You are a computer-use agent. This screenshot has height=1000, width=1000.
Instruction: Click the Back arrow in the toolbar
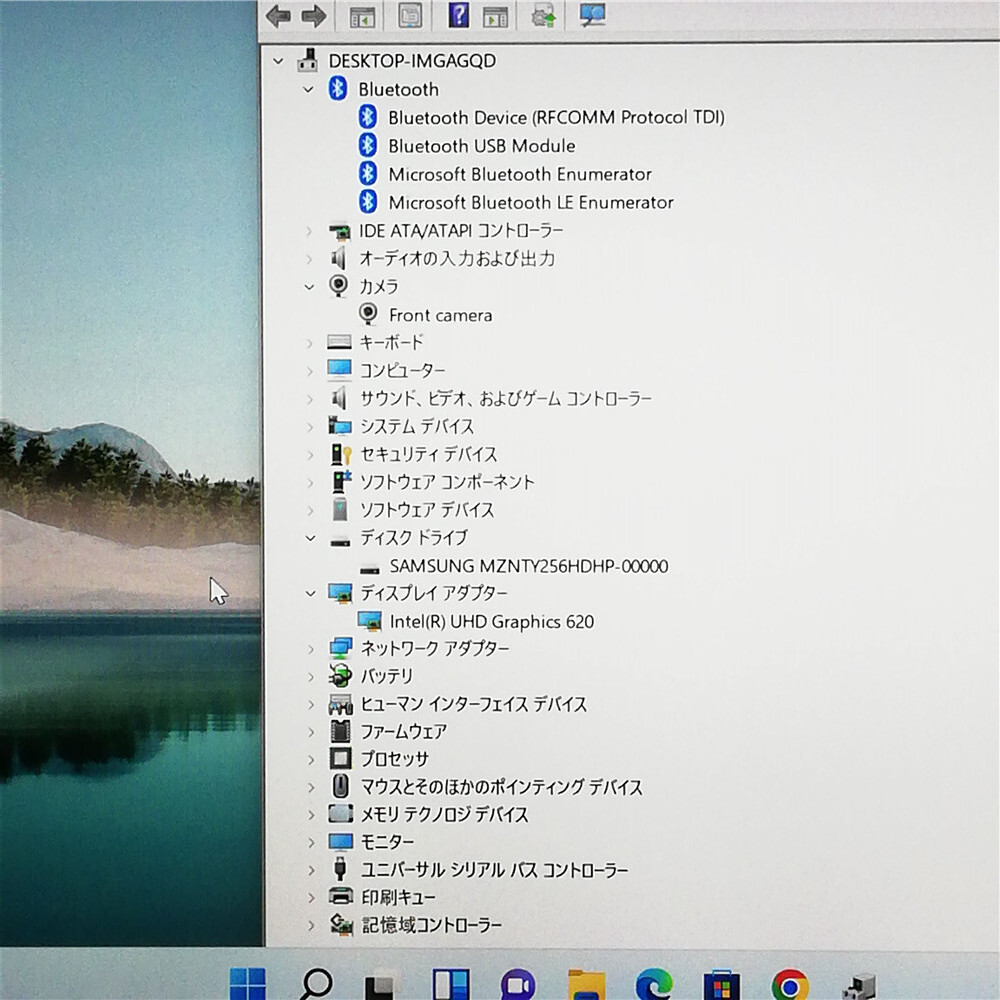click(x=278, y=16)
